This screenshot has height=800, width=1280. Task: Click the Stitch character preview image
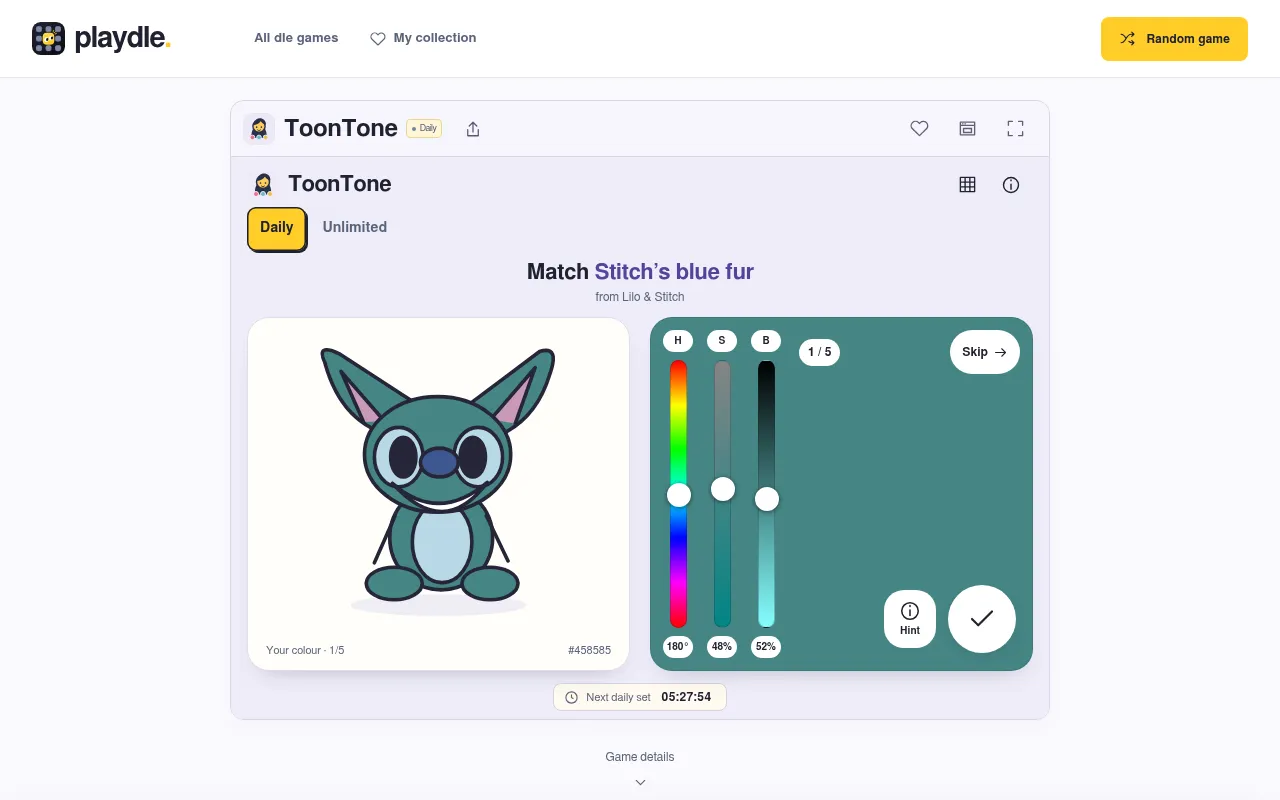pos(438,479)
